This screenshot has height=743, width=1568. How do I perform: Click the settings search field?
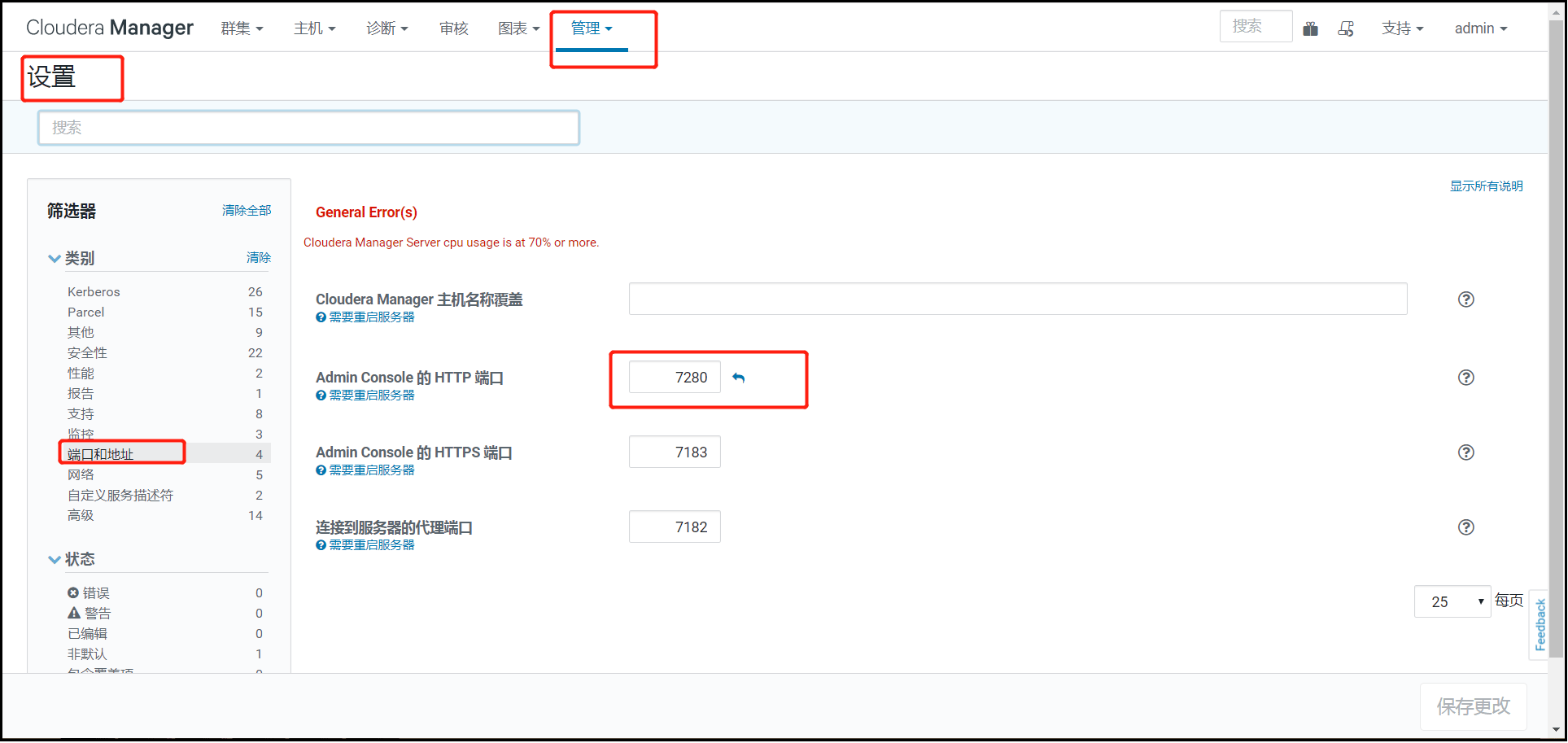pyautogui.click(x=308, y=128)
